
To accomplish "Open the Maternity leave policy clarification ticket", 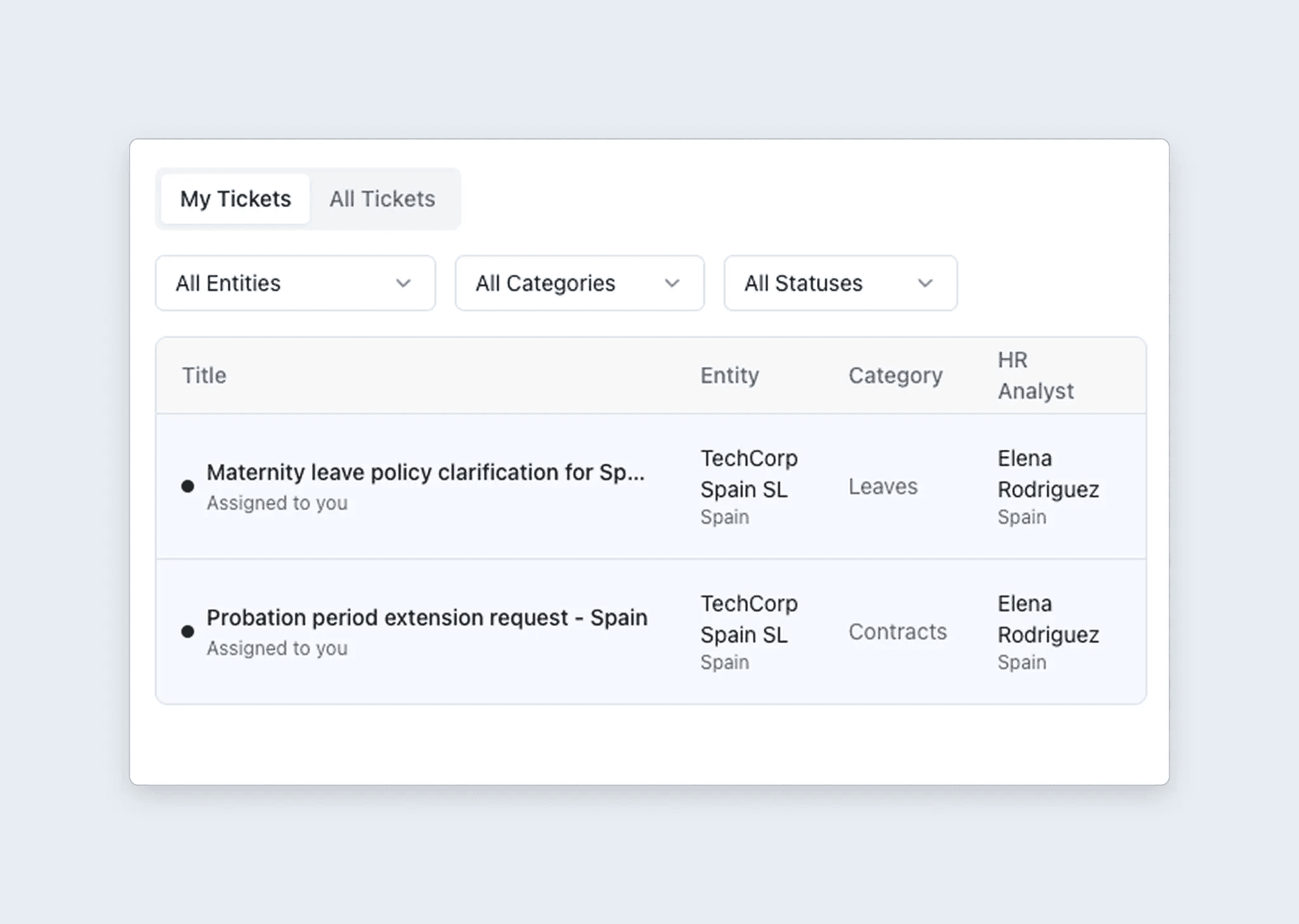I will (425, 472).
